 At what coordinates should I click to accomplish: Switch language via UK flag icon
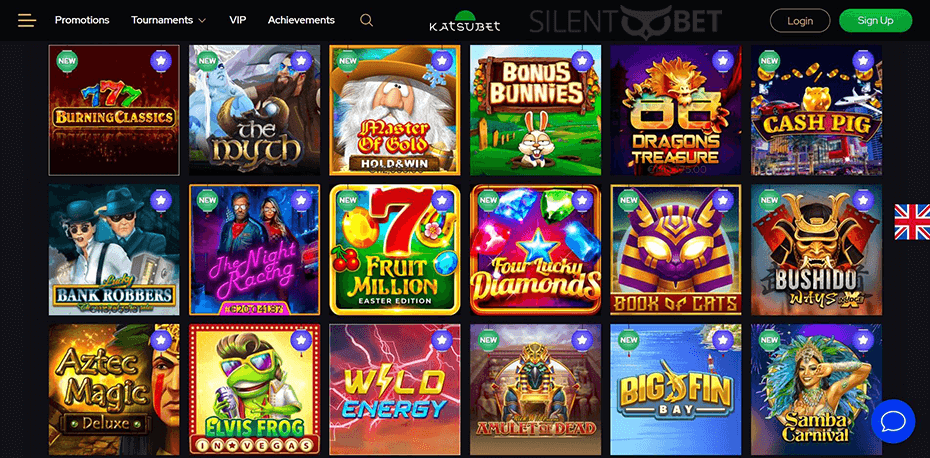click(x=912, y=222)
